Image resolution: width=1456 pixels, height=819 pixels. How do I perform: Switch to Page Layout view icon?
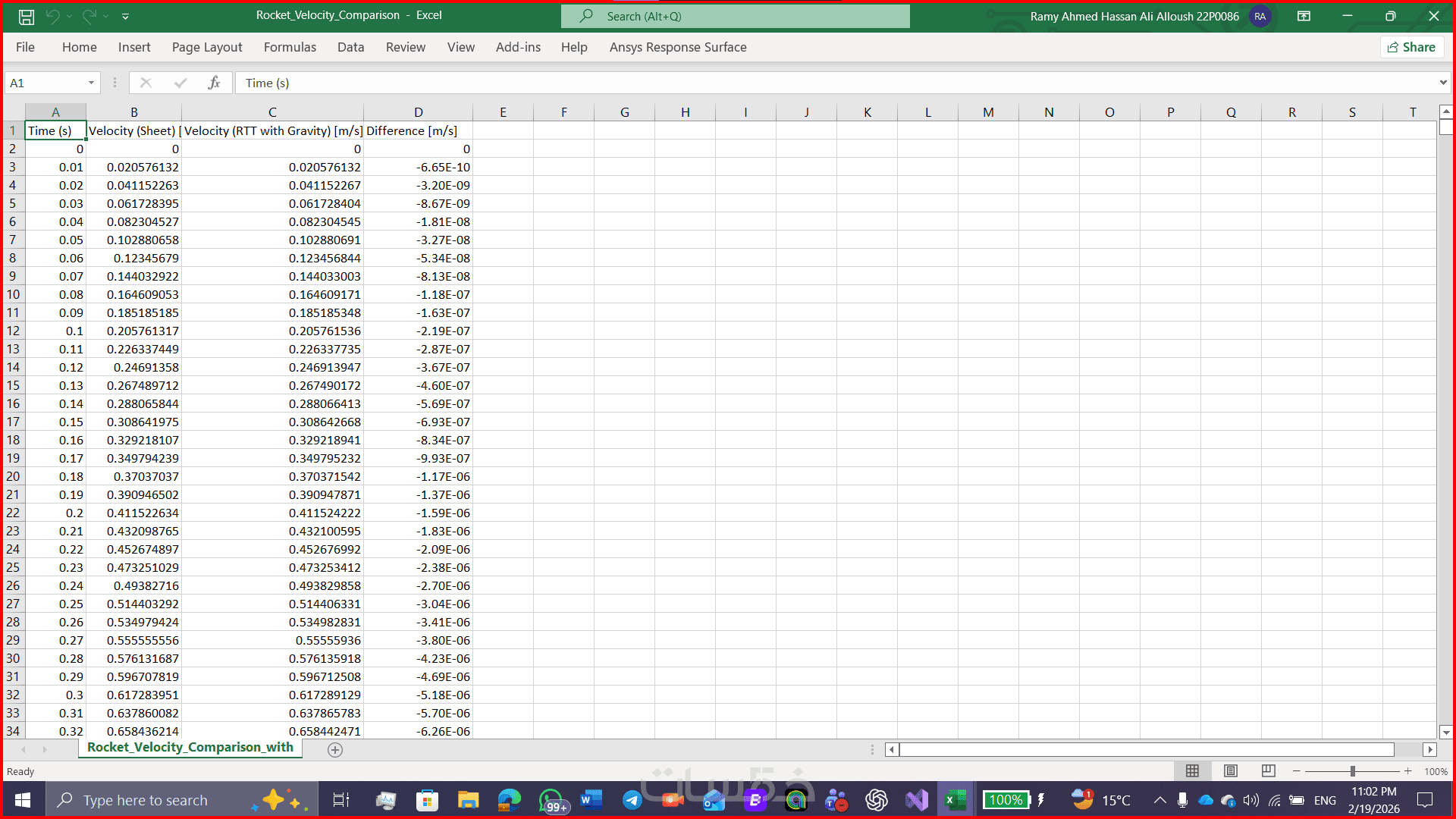pyautogui.click(x=1230, y=770)
